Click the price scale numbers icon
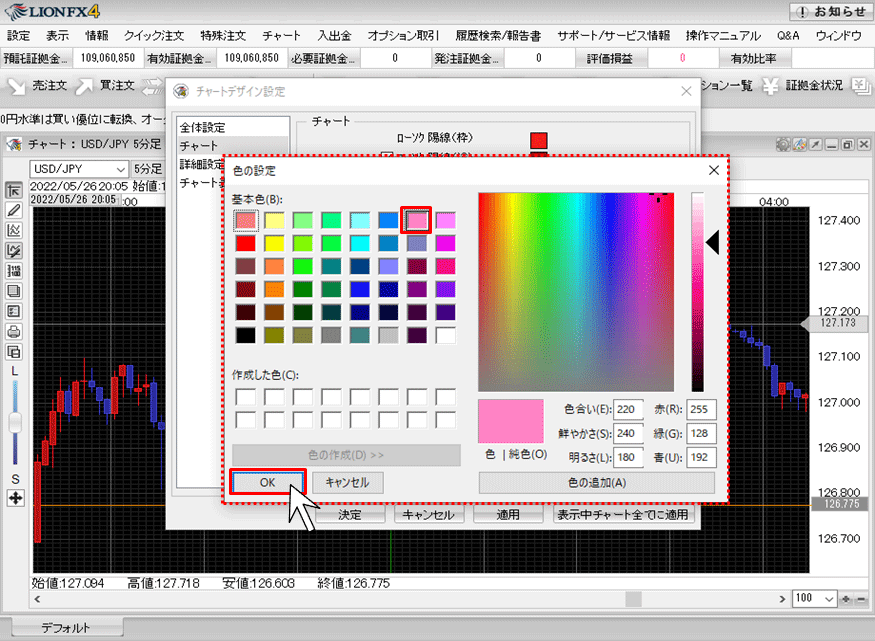This screenshot has height=641, width=875. pos(14,271)
